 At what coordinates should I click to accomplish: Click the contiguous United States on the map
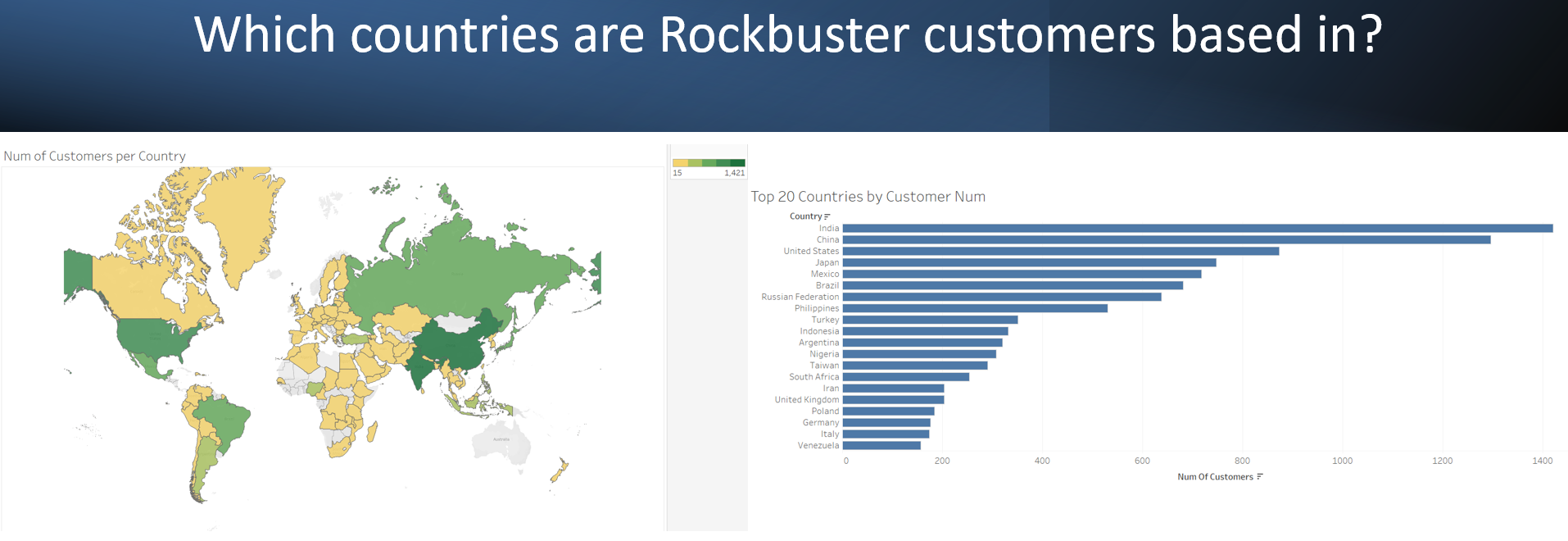pyautogui.click(x=156, y=338)
